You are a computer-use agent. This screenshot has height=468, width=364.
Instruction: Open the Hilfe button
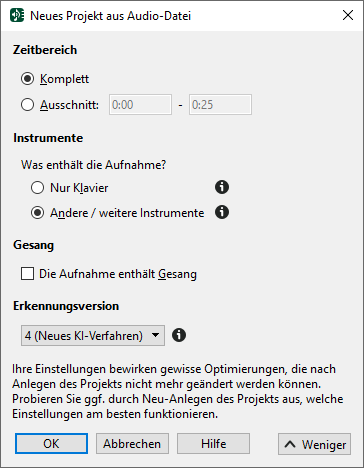pyautogui.click(x=213, y=444)
